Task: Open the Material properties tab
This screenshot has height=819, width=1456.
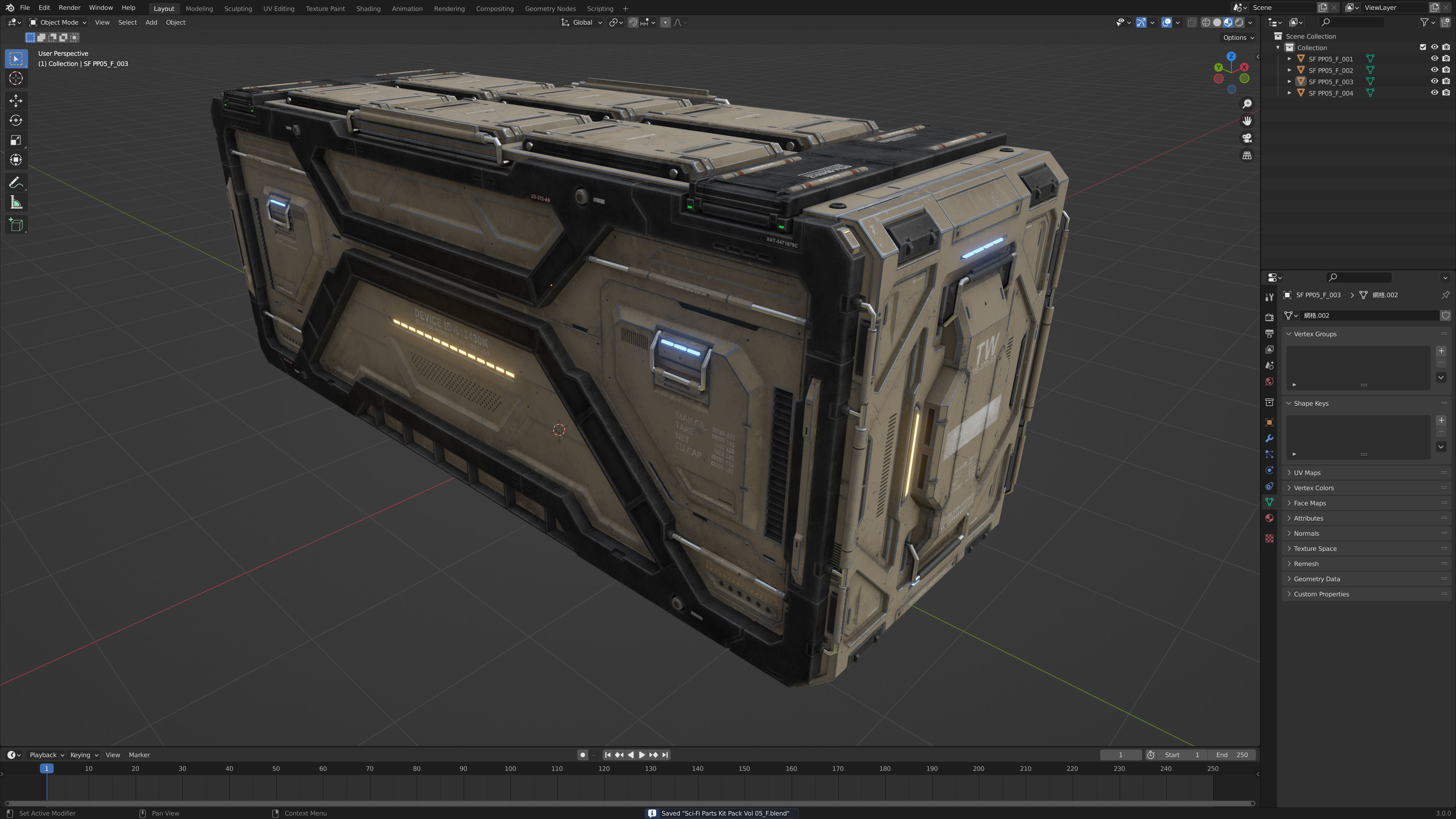Action: point(1269,518)
